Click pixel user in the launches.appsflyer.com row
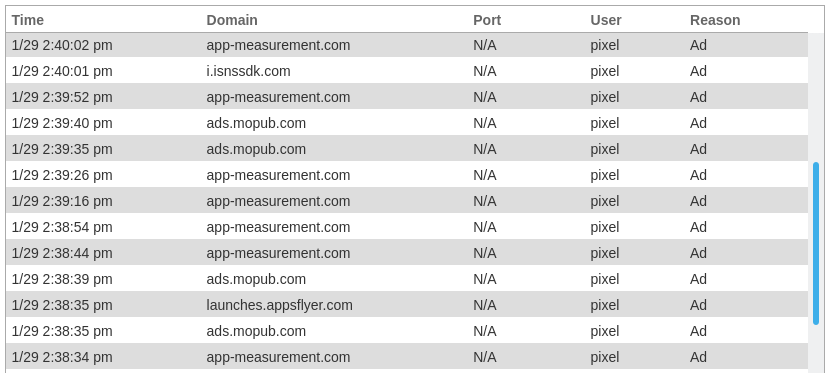Viewport: 832px width, 373px height. click(605, 305)
